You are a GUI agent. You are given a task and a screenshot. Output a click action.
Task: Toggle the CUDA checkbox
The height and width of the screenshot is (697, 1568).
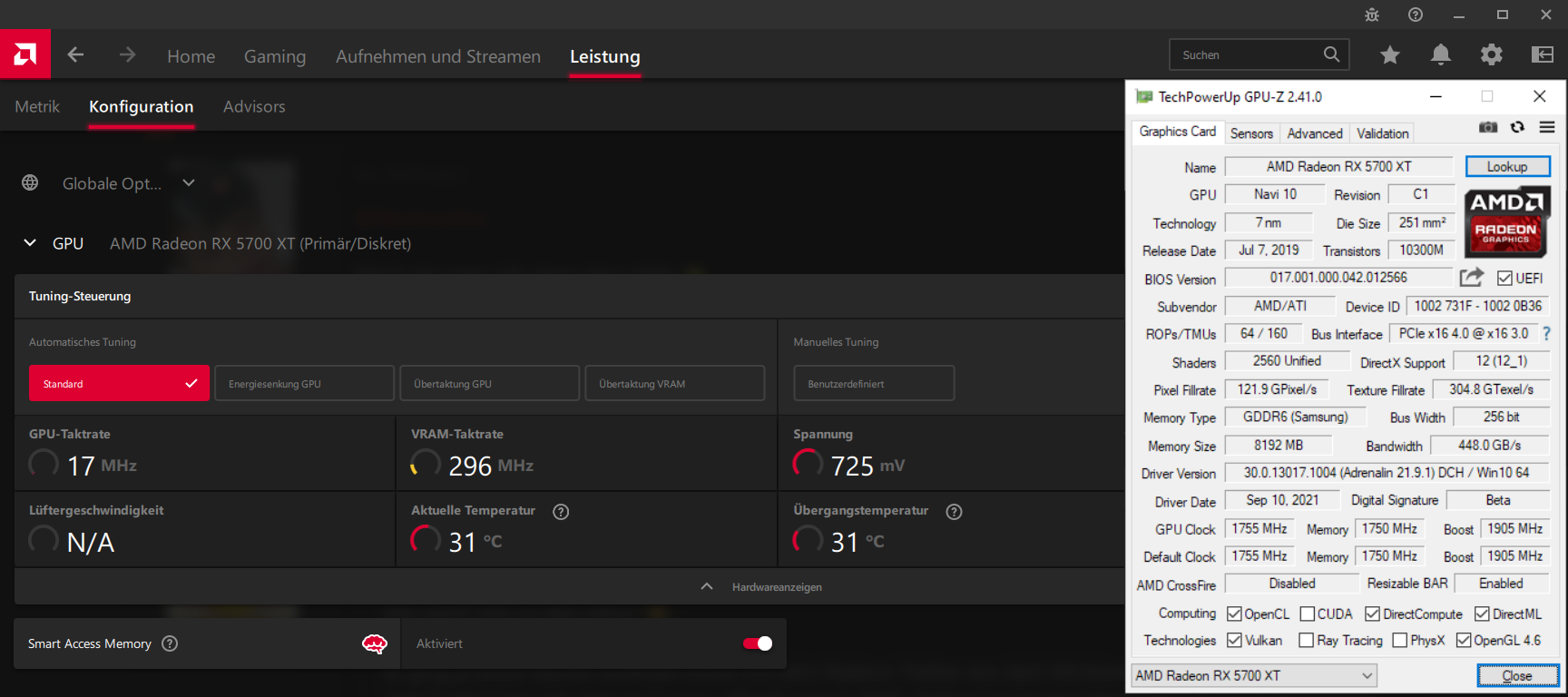(x=1308, y=614)
